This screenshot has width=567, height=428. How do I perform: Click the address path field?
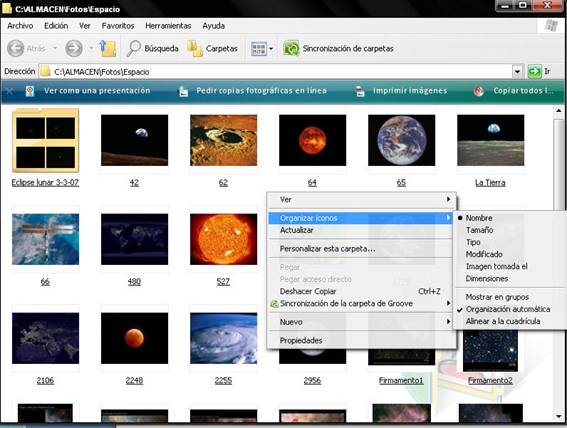tap(277, 72)
